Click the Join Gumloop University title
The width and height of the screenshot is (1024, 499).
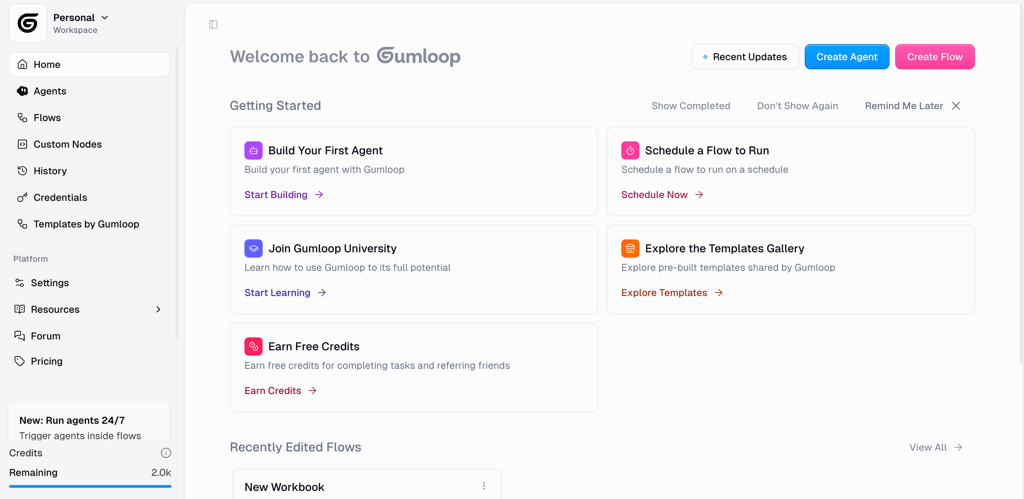click(x=332, y=248)
